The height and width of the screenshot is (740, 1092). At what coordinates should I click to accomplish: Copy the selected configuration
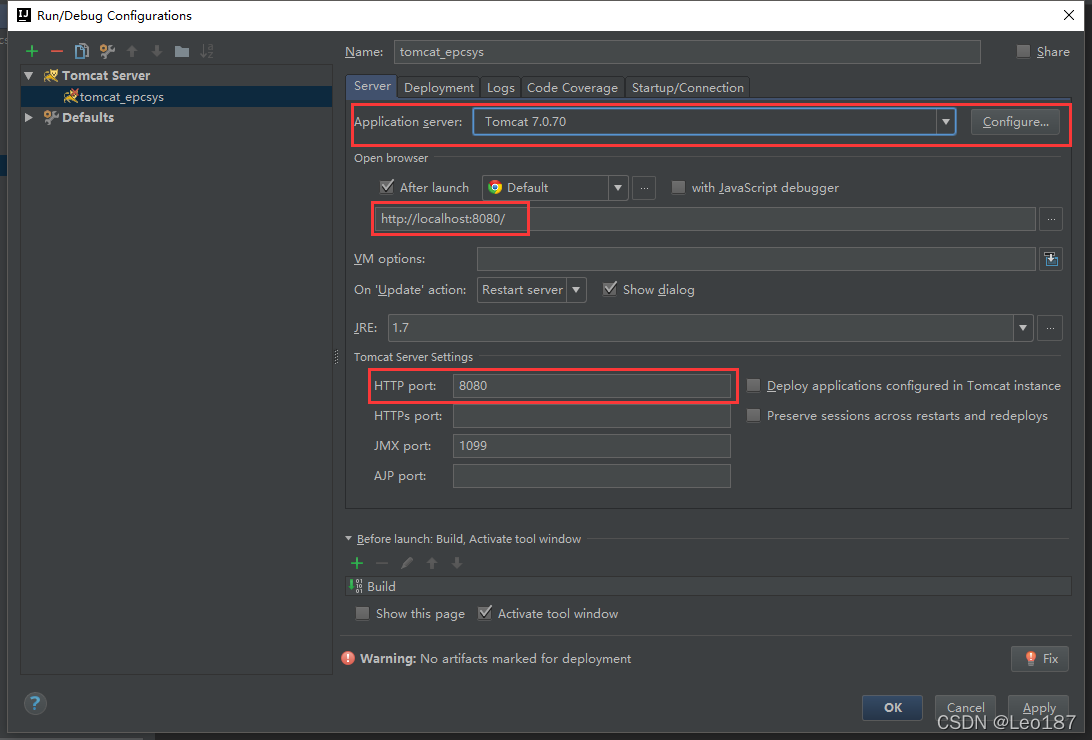coord(81,51)
